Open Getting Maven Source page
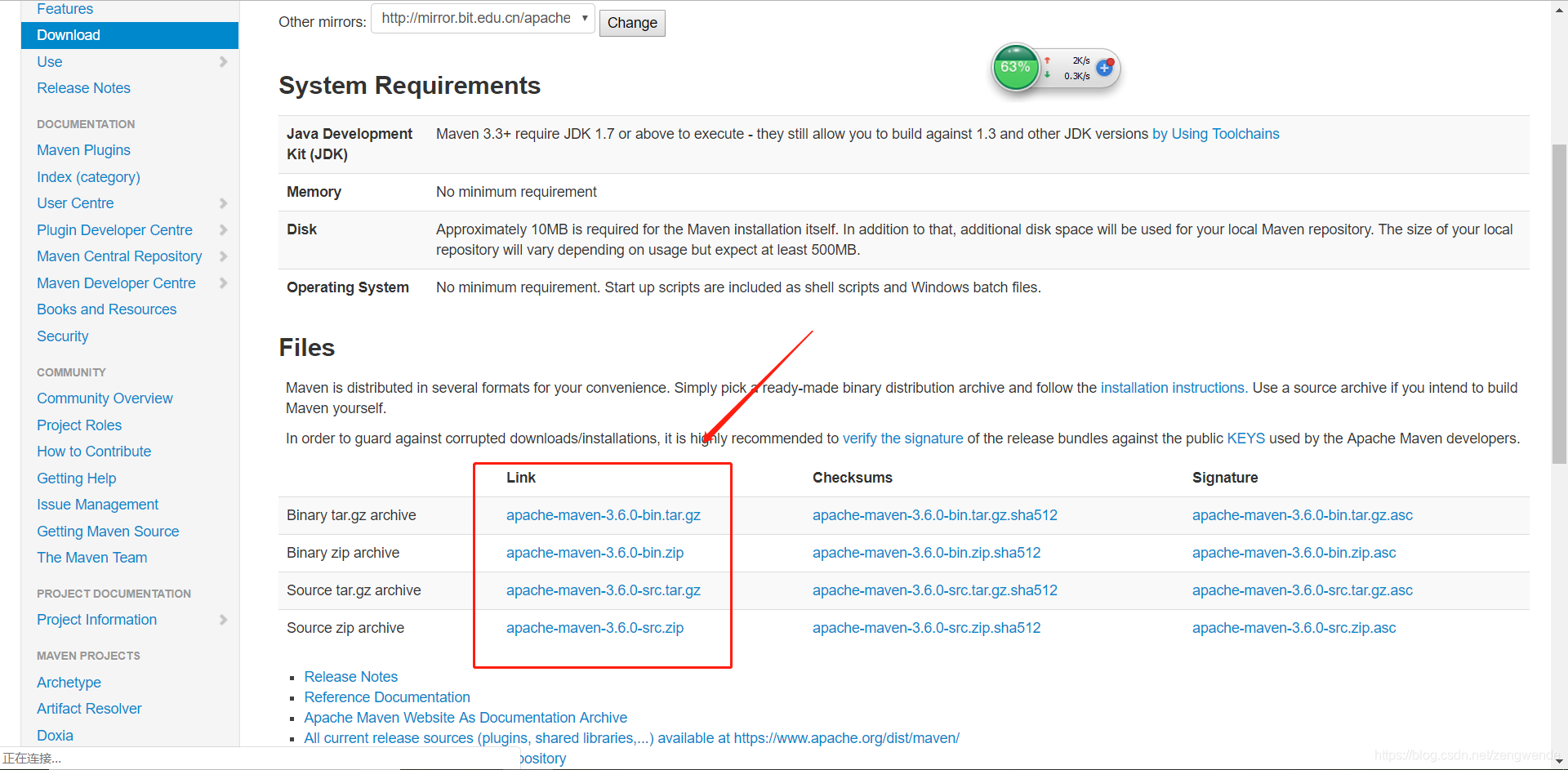 coord(108,532)
